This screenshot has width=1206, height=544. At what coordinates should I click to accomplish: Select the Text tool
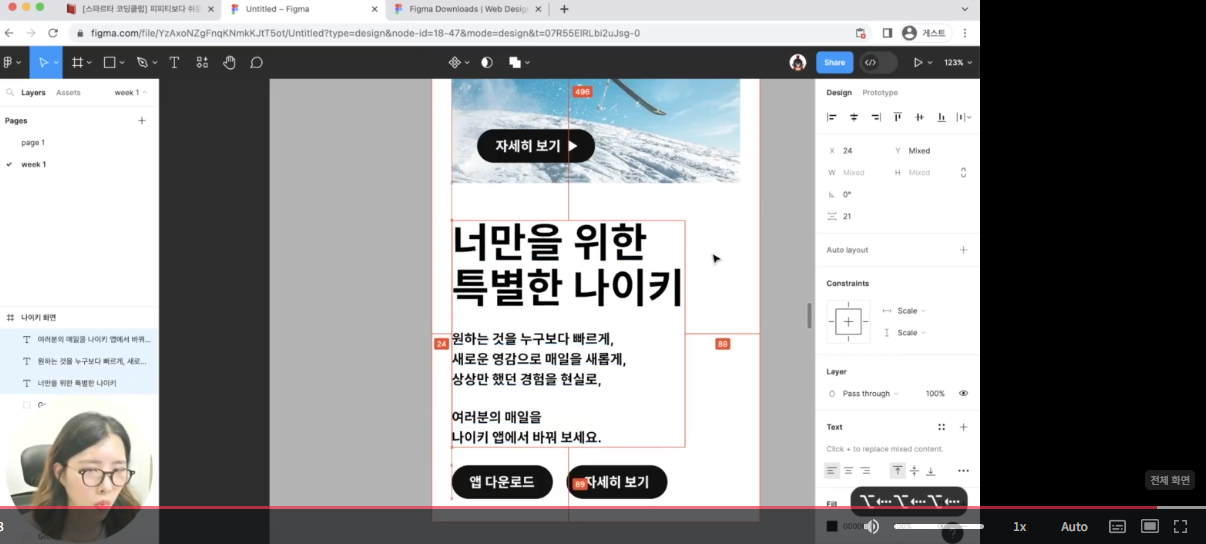pyautogui.click(x=174, y=62)
